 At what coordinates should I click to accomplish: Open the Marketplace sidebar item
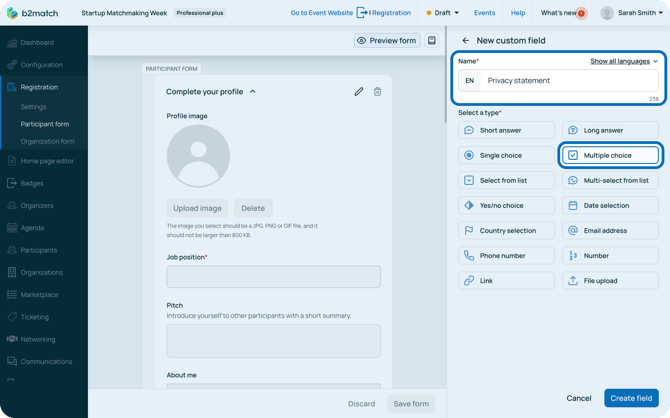click(39, 295)
